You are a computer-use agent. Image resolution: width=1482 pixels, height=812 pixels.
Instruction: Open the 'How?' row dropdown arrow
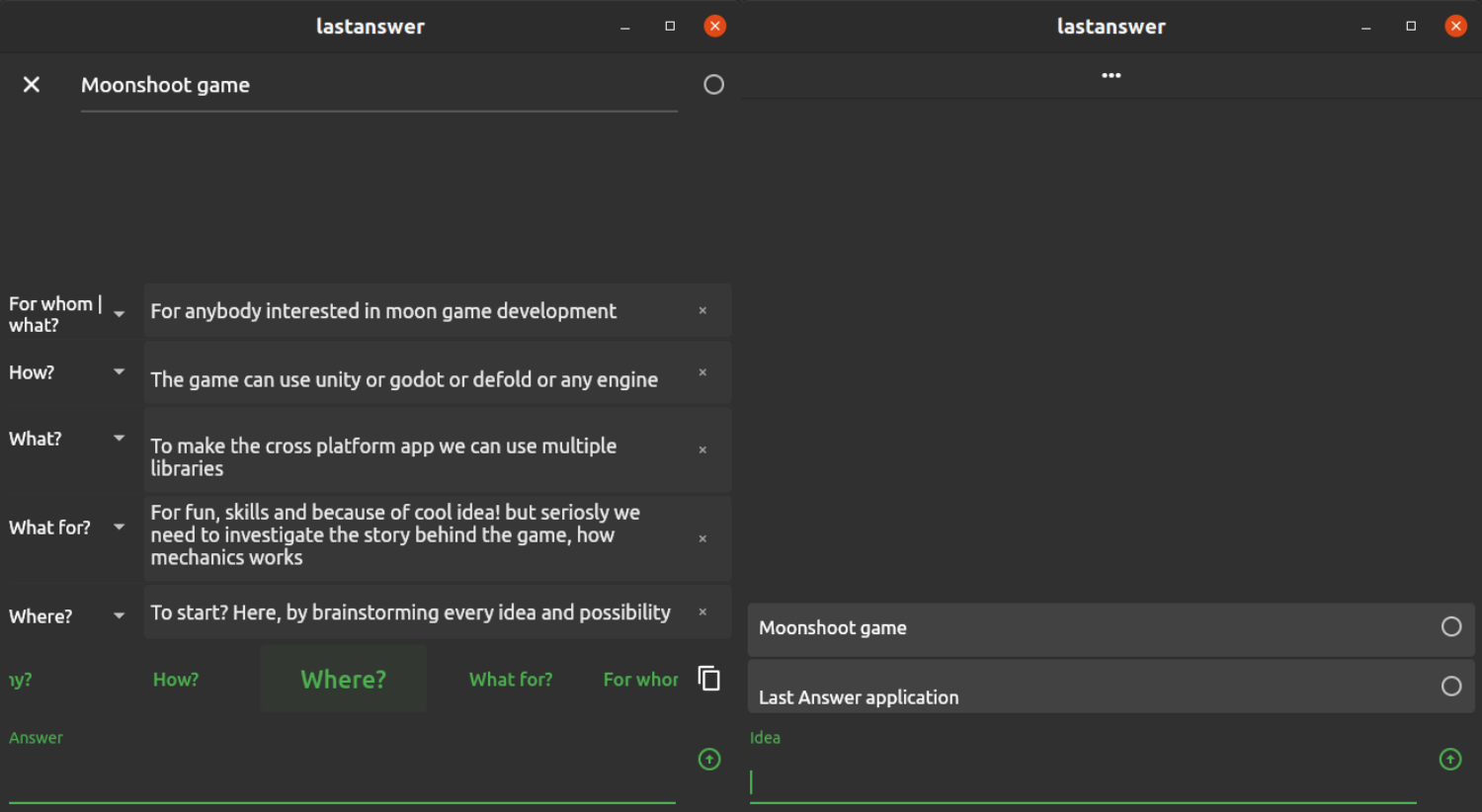tap(119, 372)
